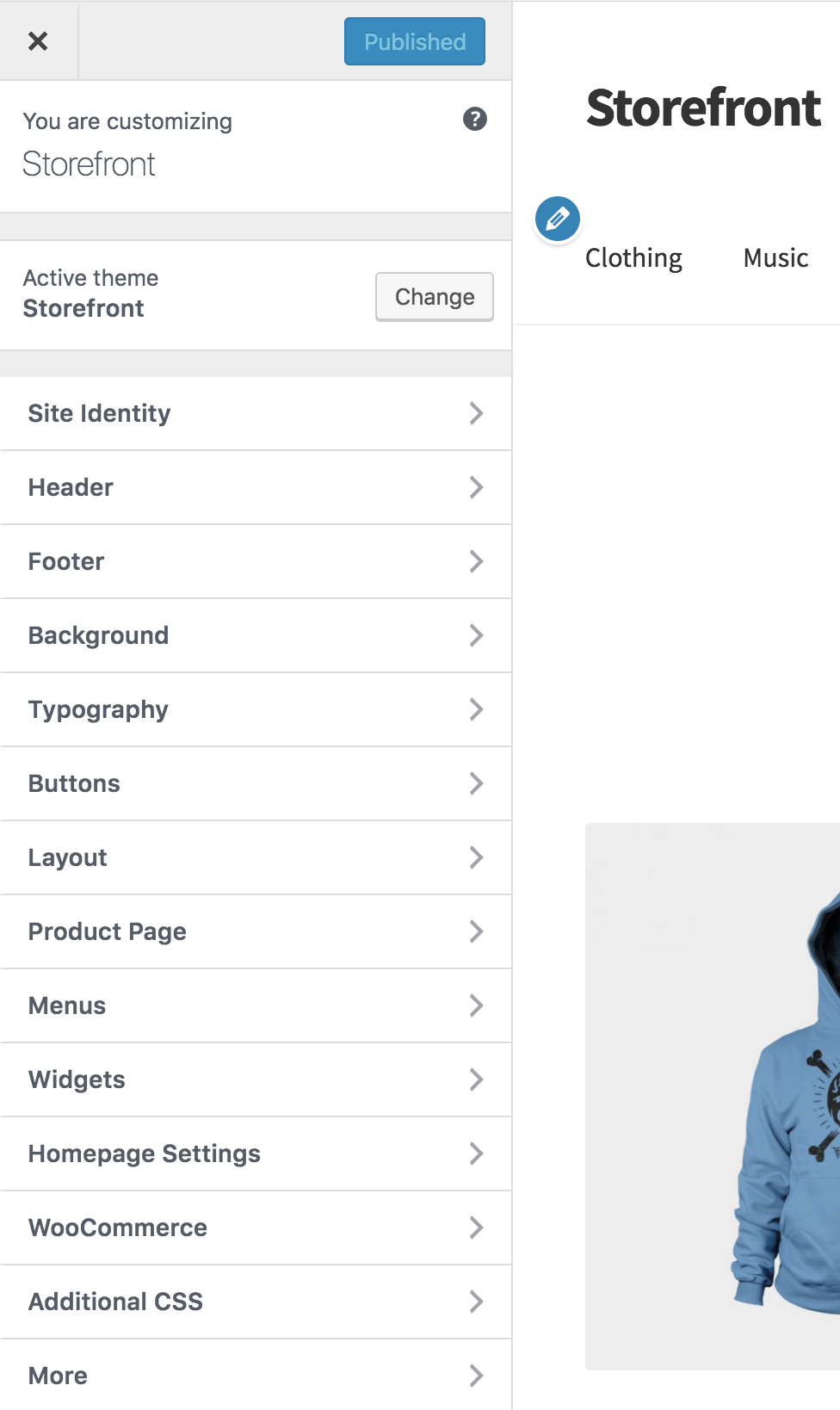Select the Clothing menu item
Image resolution: width=840 pixels, height=1410 pixels.
click(x=633, y=257)
